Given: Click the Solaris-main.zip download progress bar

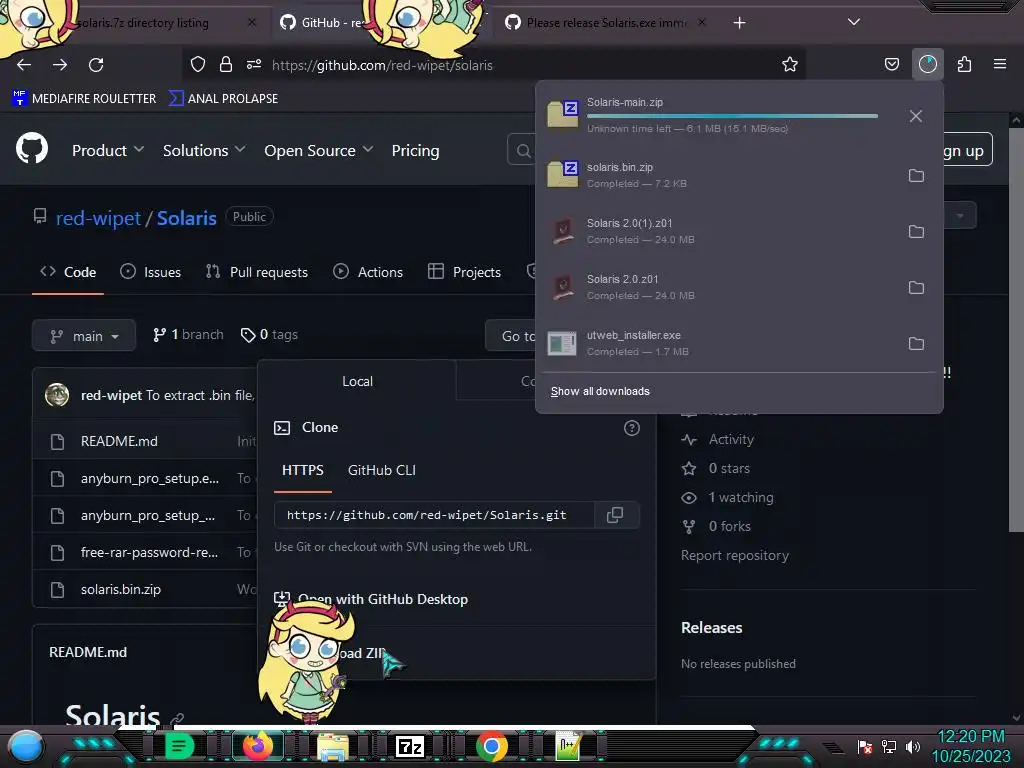Looking at the screenshot, I should (732, 116).
